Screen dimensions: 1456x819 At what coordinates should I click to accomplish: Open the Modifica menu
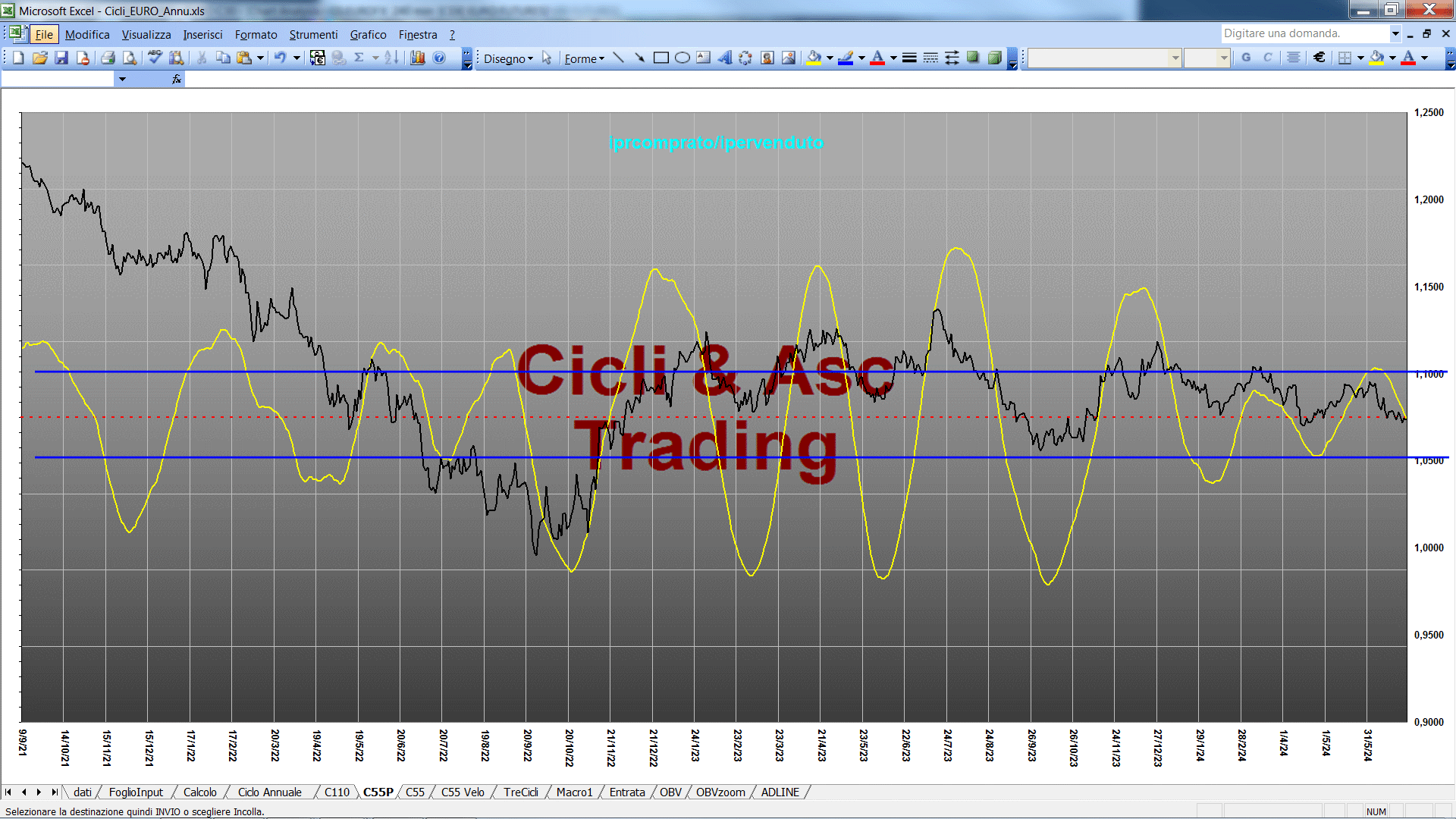(87, 35)
